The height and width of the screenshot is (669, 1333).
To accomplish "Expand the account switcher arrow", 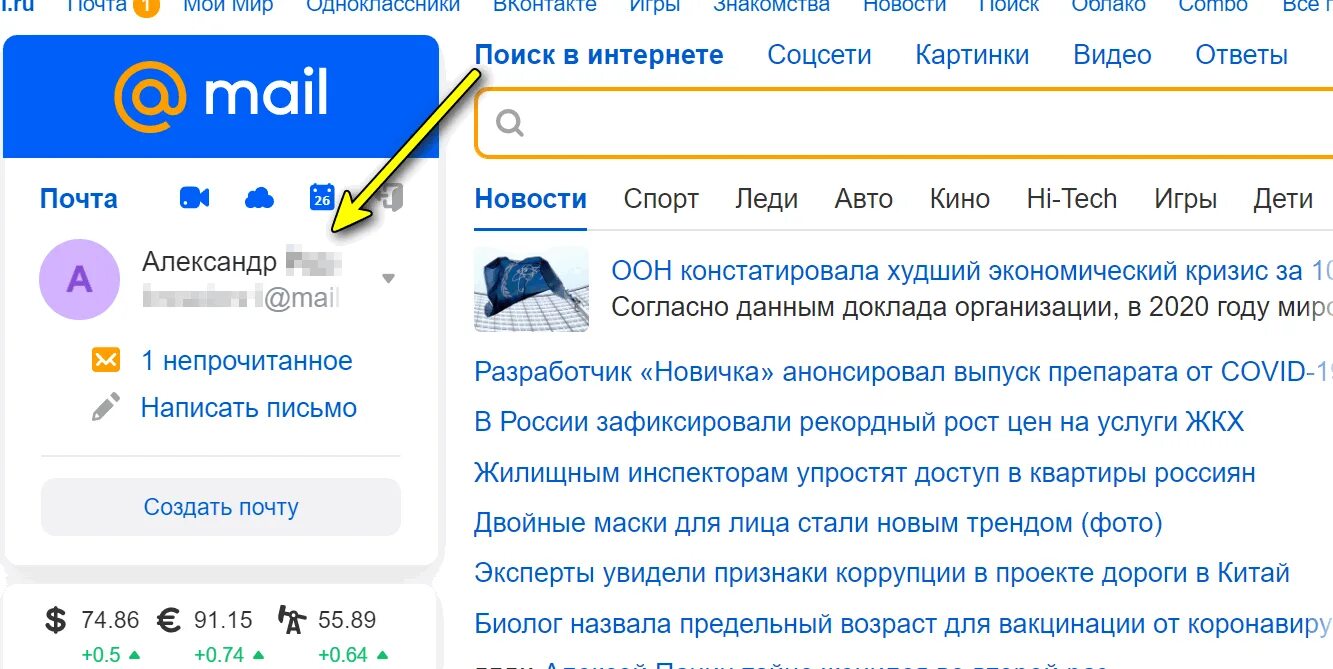I will 389,278.
